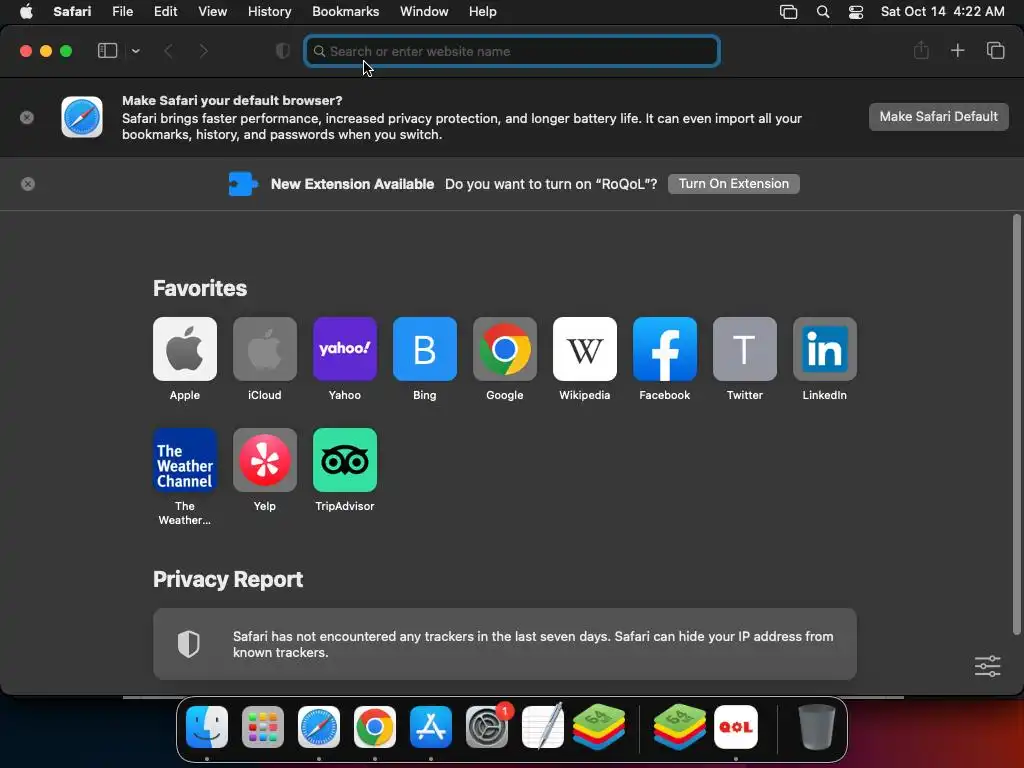Open the Trash in the Dock
Screen dimensions: 1024x768
coord(816,727)
